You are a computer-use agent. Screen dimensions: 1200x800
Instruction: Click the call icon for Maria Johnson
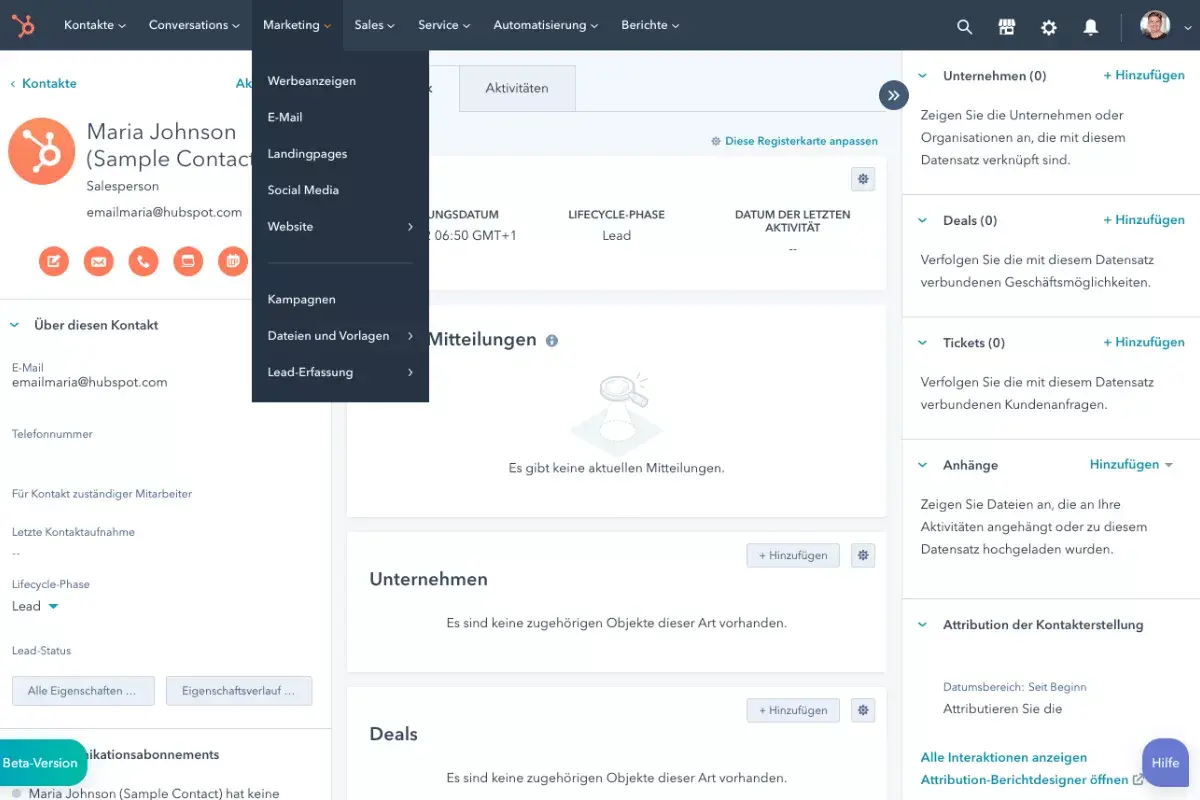click(x=143, y=261)
